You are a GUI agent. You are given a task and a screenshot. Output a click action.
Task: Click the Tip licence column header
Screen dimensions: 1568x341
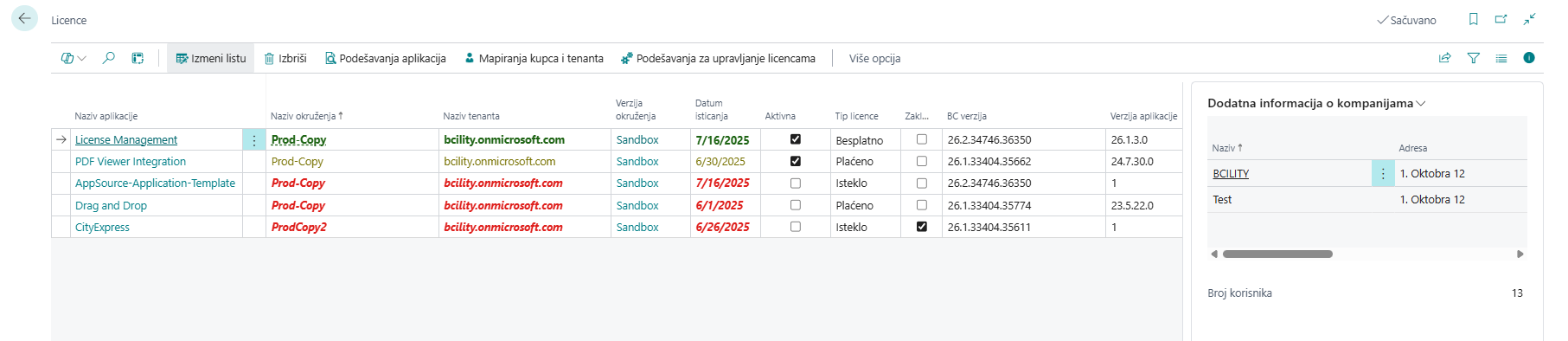pyautogui.click(x=856, y=116)
